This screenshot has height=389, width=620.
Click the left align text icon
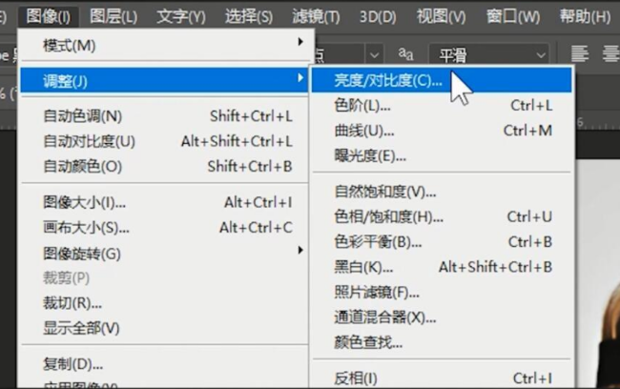[x=580, y=54]
